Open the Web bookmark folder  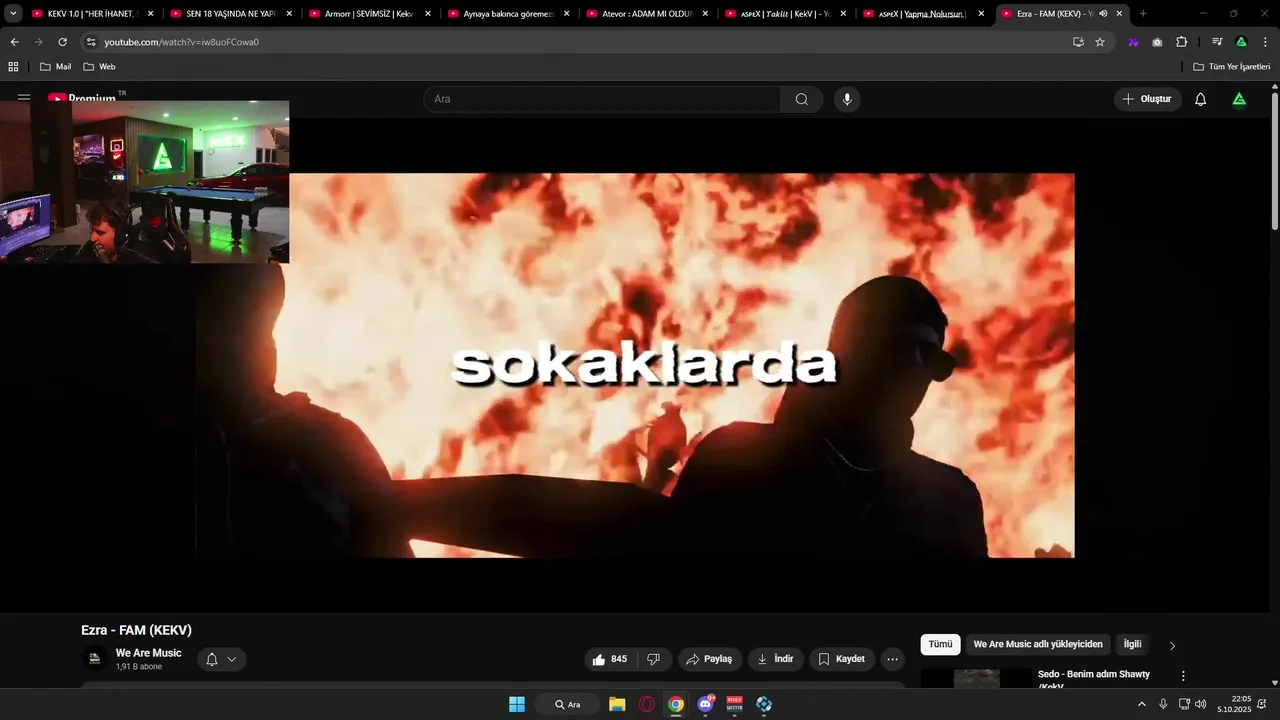click(99, 66)
